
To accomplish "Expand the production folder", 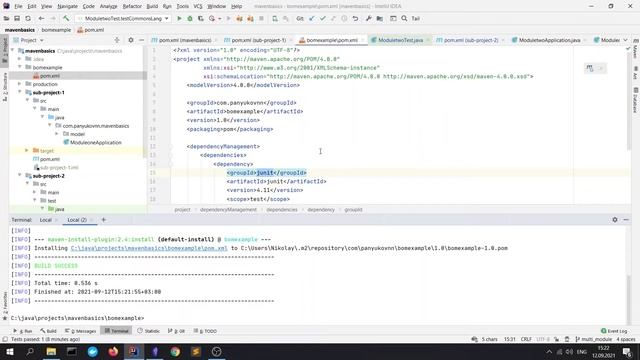I will (x=20, y=84).
